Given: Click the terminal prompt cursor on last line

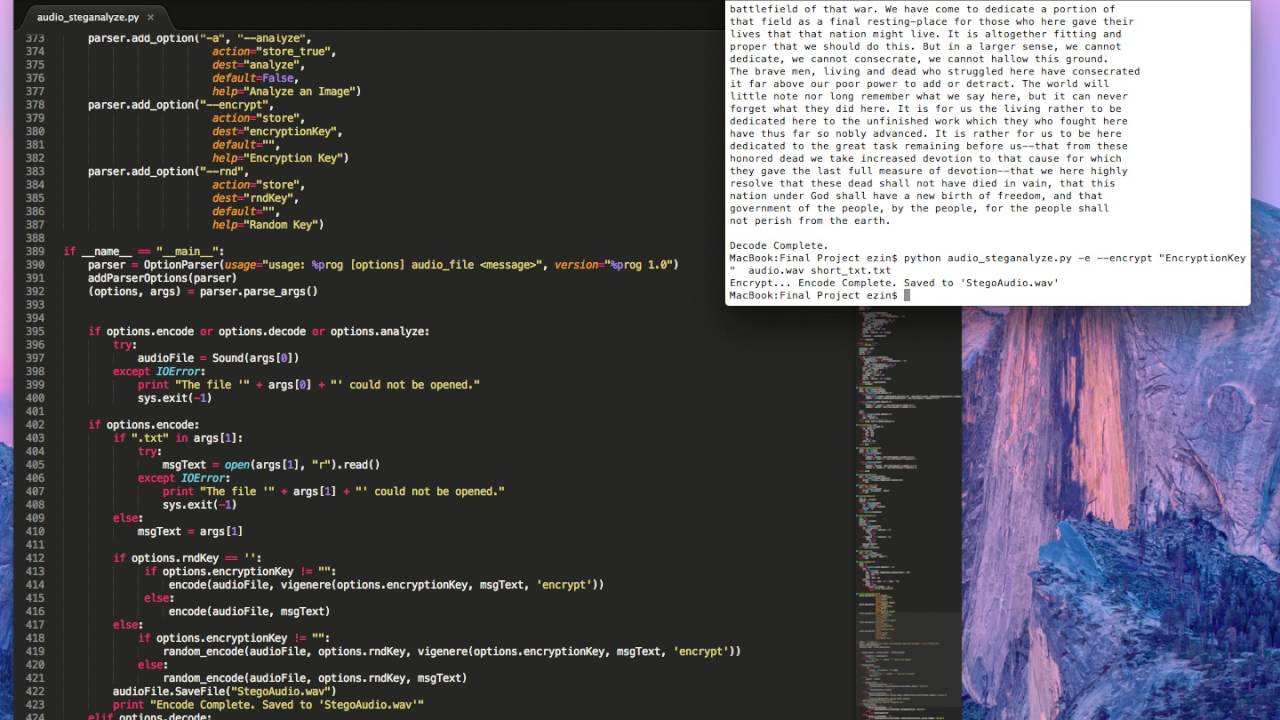Looking at the screenshot, I should pyautogui.click(x=907, y=296).
